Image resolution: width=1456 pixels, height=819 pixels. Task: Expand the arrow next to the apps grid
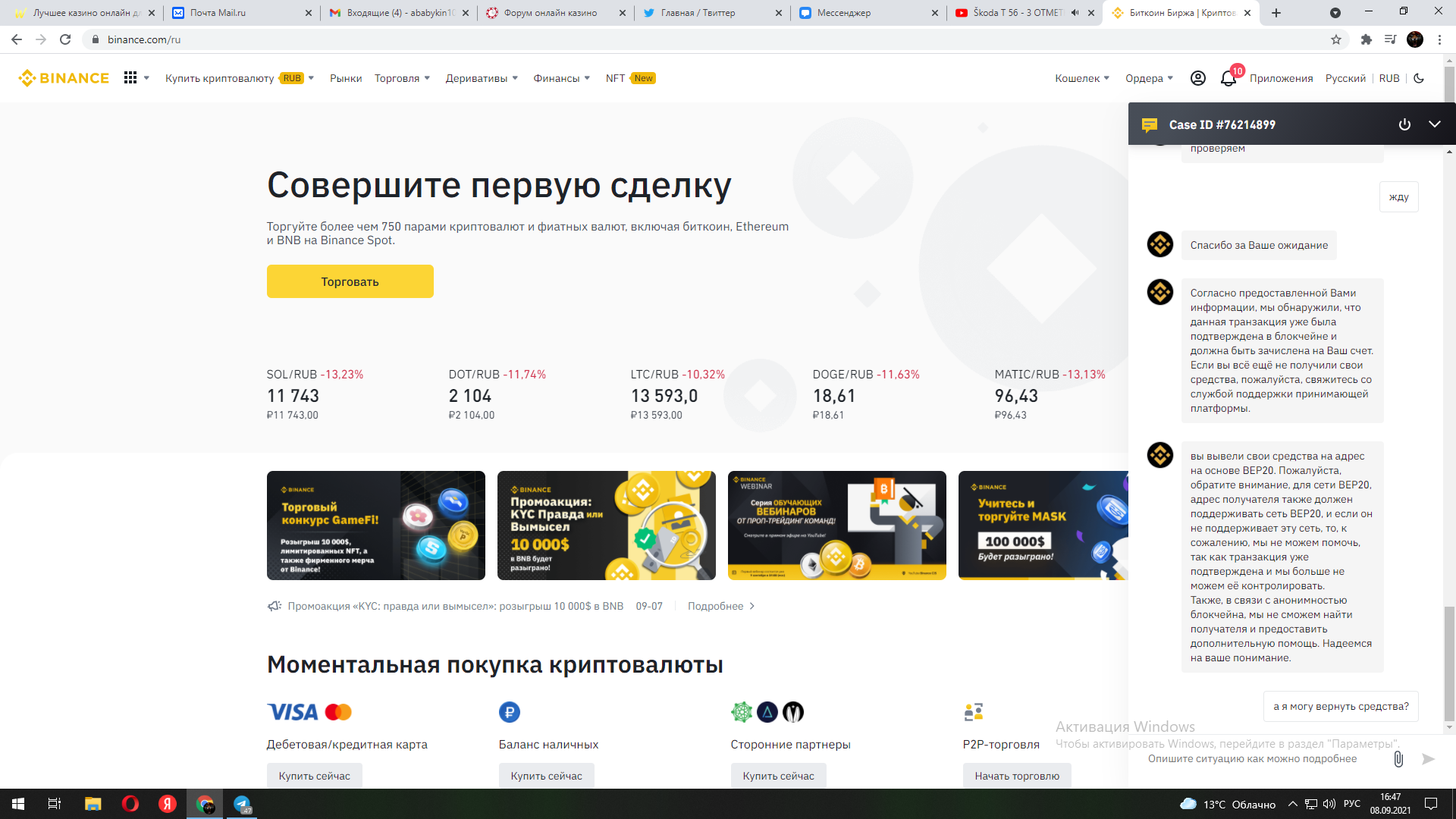tap(147, 78)
